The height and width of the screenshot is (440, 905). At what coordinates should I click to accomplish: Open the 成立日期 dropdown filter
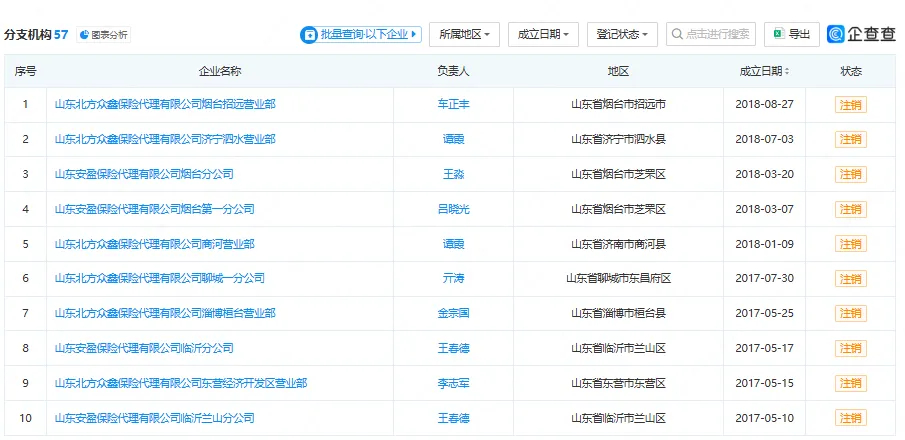[543, 34]
